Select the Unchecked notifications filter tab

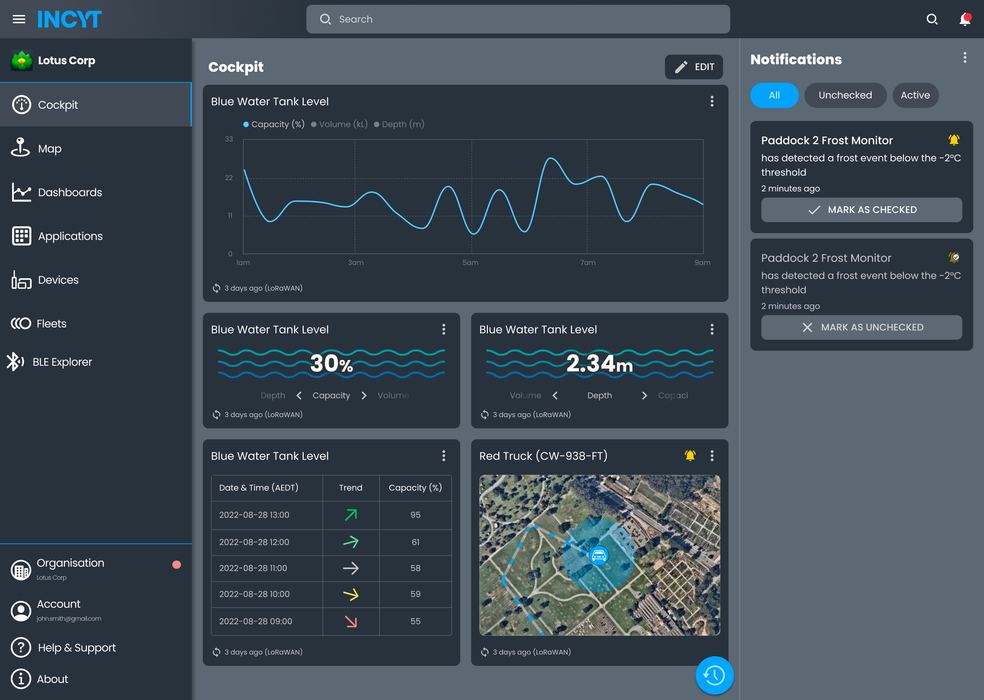coord(845,95)
